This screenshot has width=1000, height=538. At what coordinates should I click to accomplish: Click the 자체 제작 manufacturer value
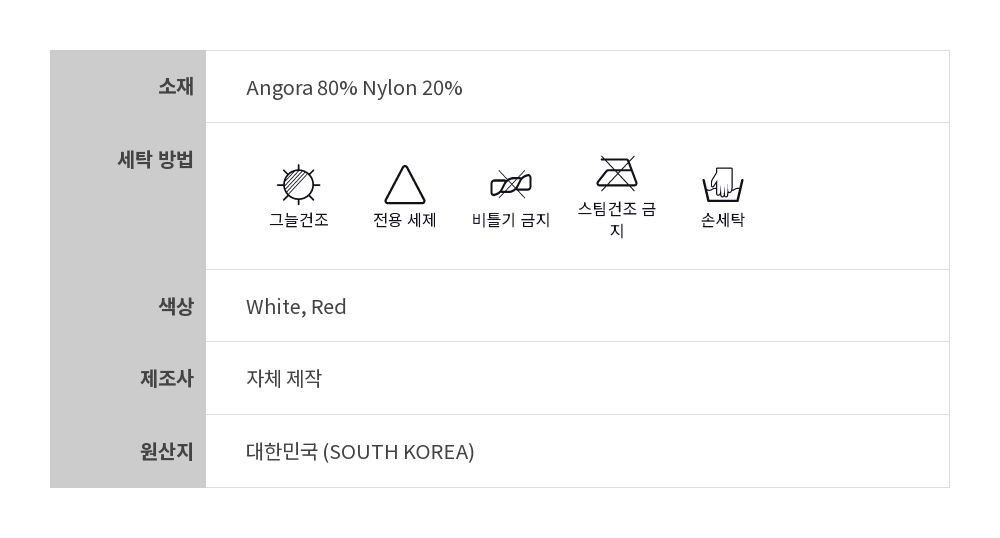(x=284, y=379)
